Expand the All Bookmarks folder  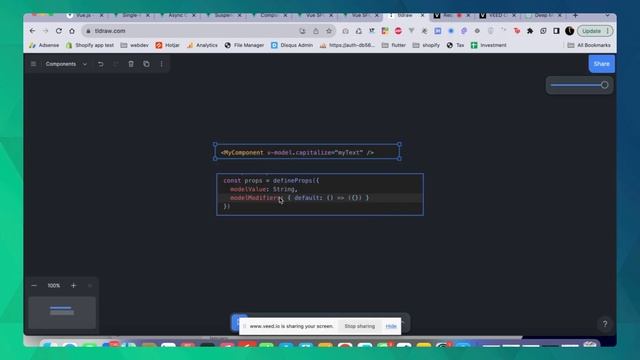coord(589,45)
